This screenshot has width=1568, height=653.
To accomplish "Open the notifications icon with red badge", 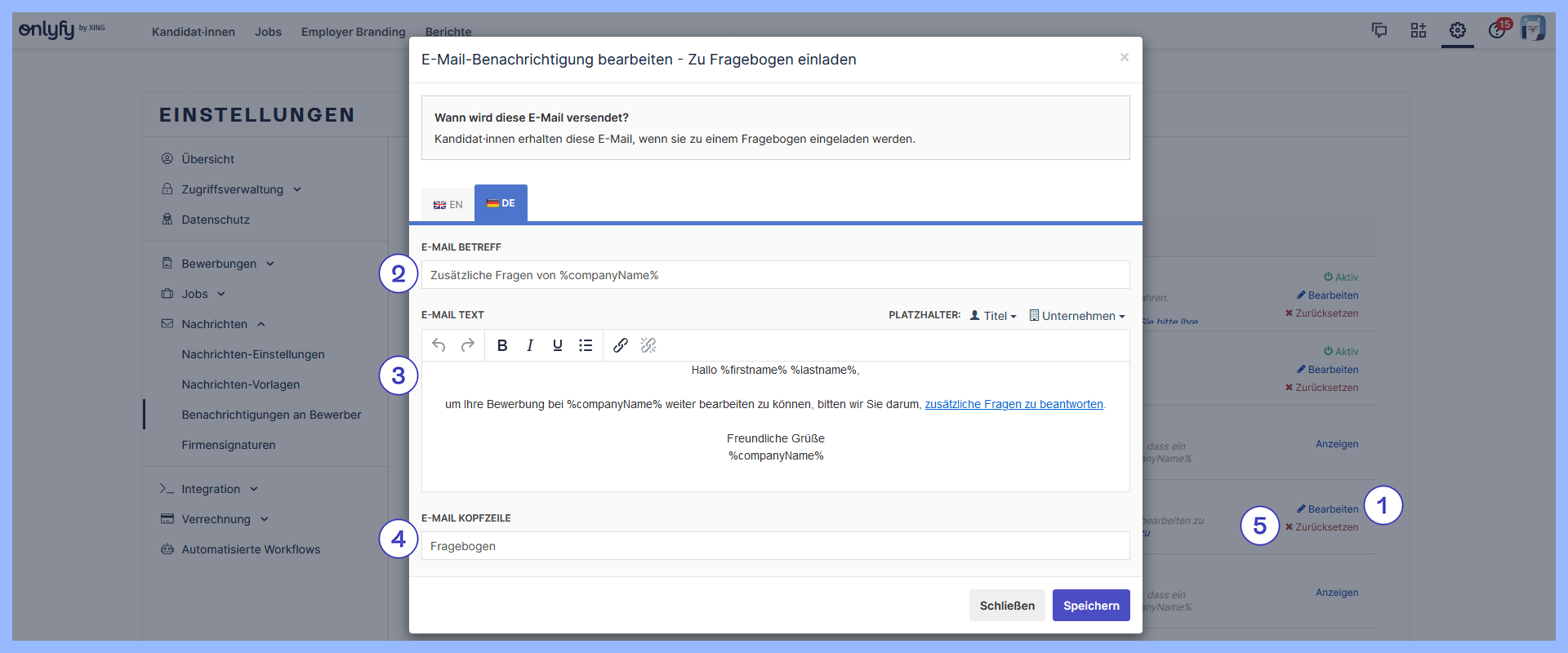I will tap(1499, 29).
